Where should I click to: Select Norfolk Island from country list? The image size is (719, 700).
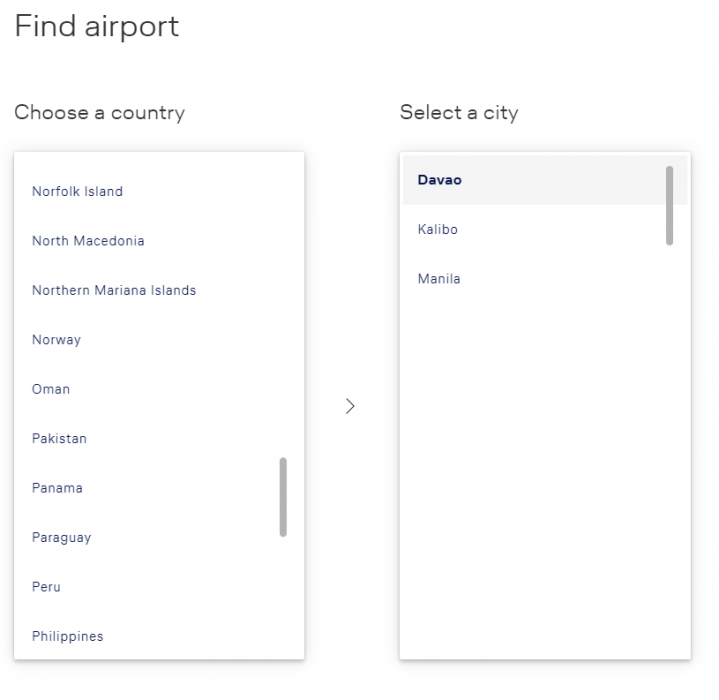tap(77, 191)
